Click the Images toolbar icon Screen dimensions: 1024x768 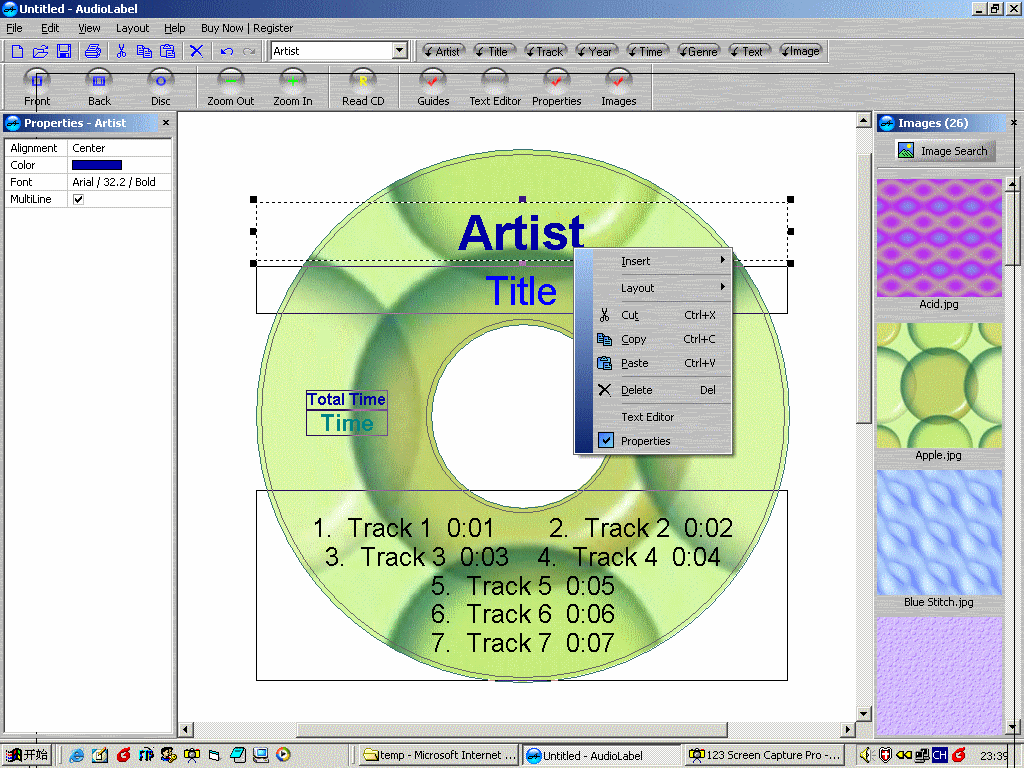click(x=618, y=87)
